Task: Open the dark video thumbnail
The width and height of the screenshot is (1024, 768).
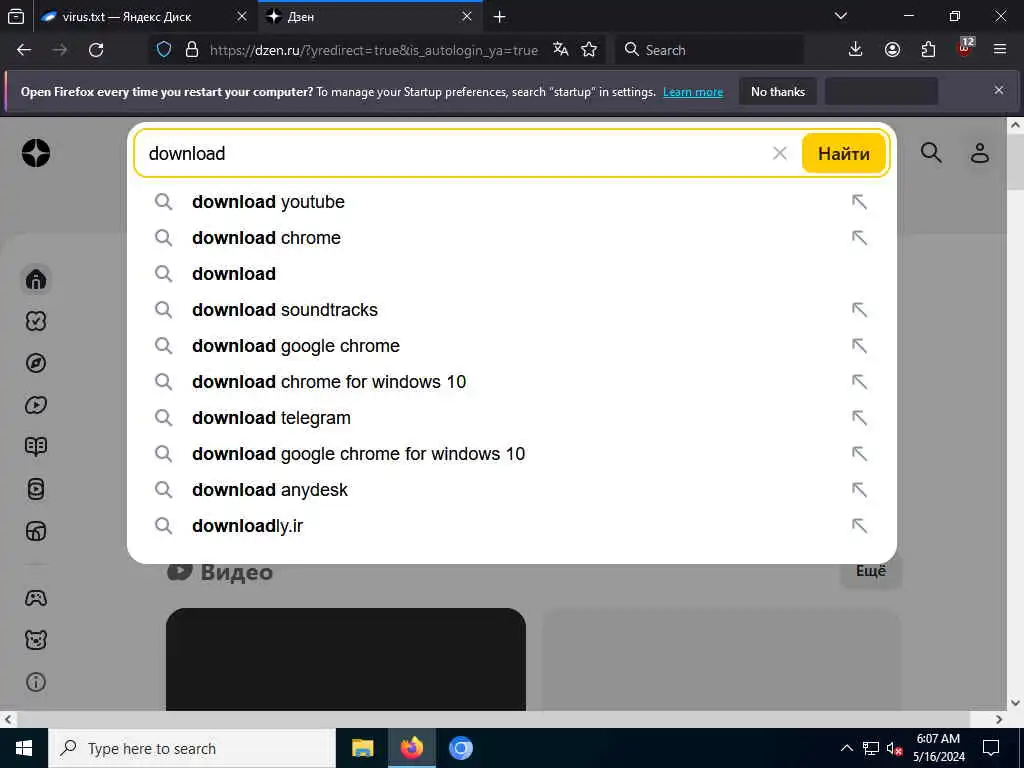Action: click(x=345, y=659)
